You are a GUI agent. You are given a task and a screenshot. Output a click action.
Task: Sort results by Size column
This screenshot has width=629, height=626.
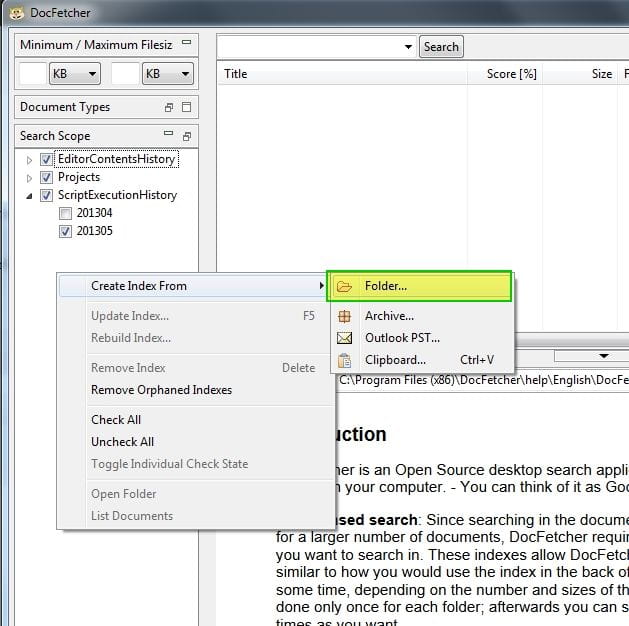[580, 74]
